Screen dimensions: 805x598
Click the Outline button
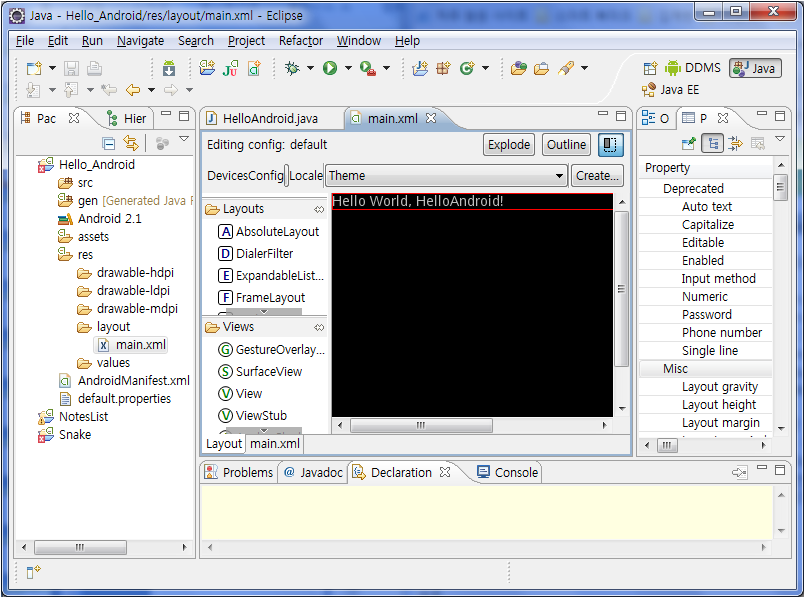point(566,145)
